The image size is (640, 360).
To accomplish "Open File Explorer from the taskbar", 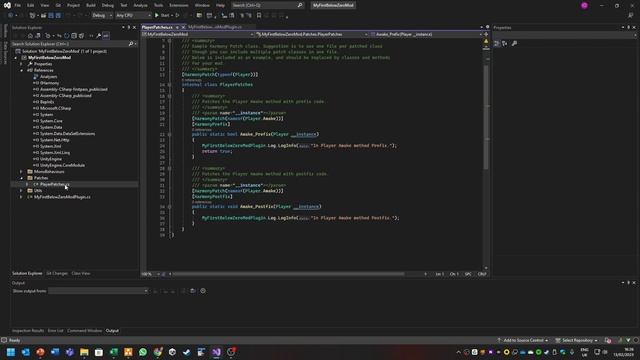I will 84,352.
